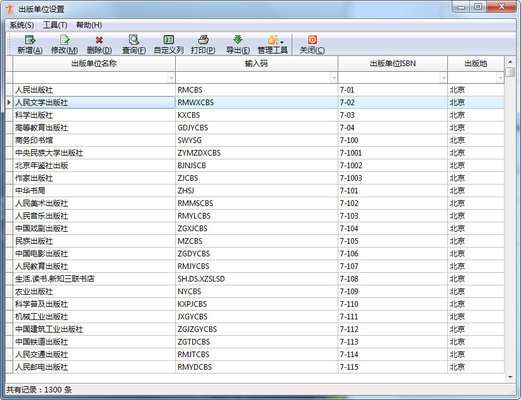Click the 新增(A) add toolbar icon
Screen dimensions: 521x400
click(x=30, y=44)
